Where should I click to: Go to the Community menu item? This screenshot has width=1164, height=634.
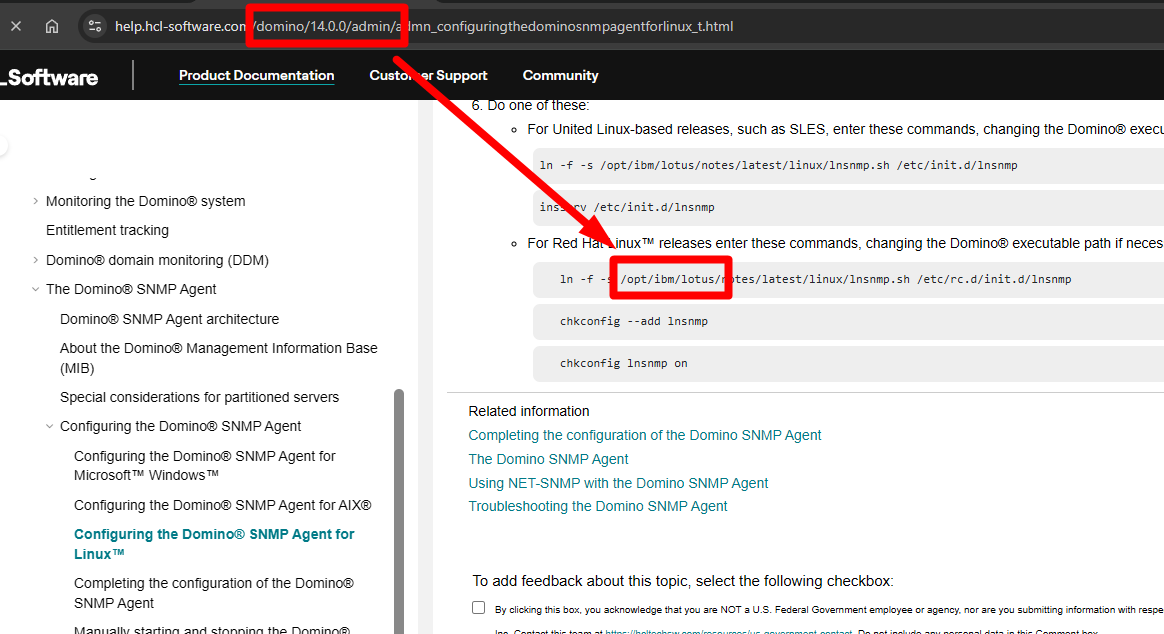click(x=560, y=76)
